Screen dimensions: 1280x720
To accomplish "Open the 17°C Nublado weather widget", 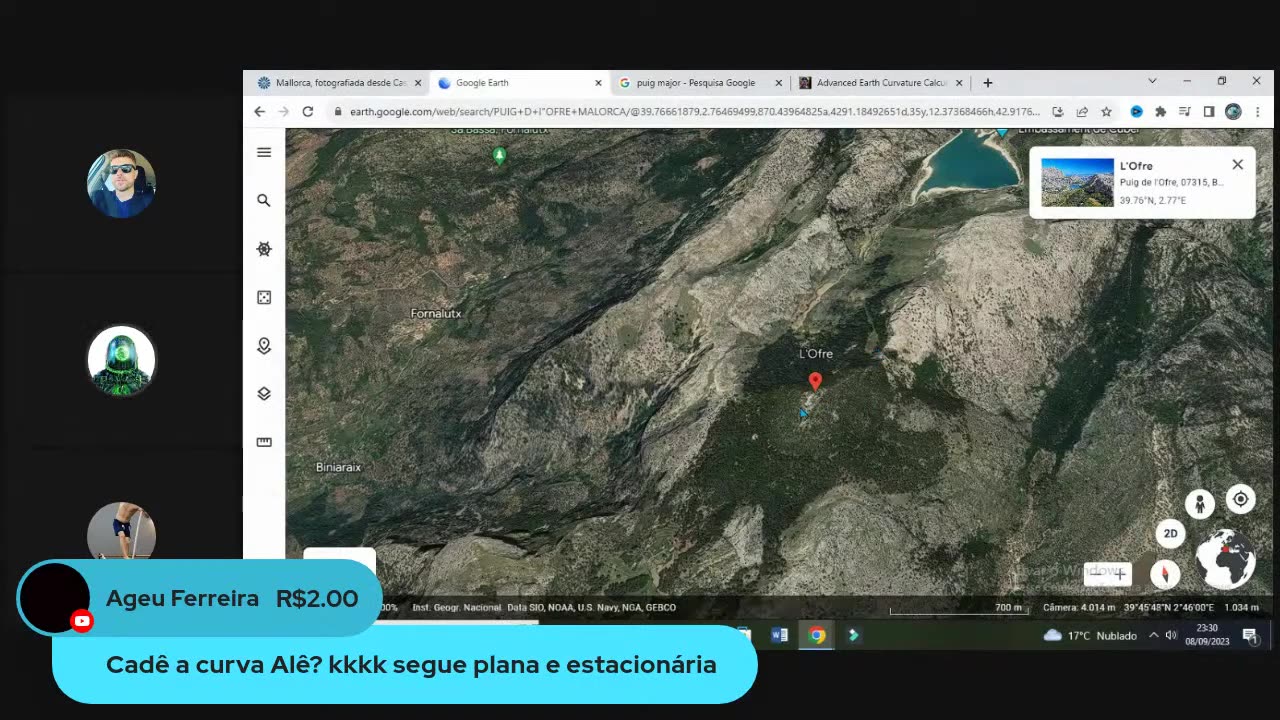I will tap(1090, 636).
